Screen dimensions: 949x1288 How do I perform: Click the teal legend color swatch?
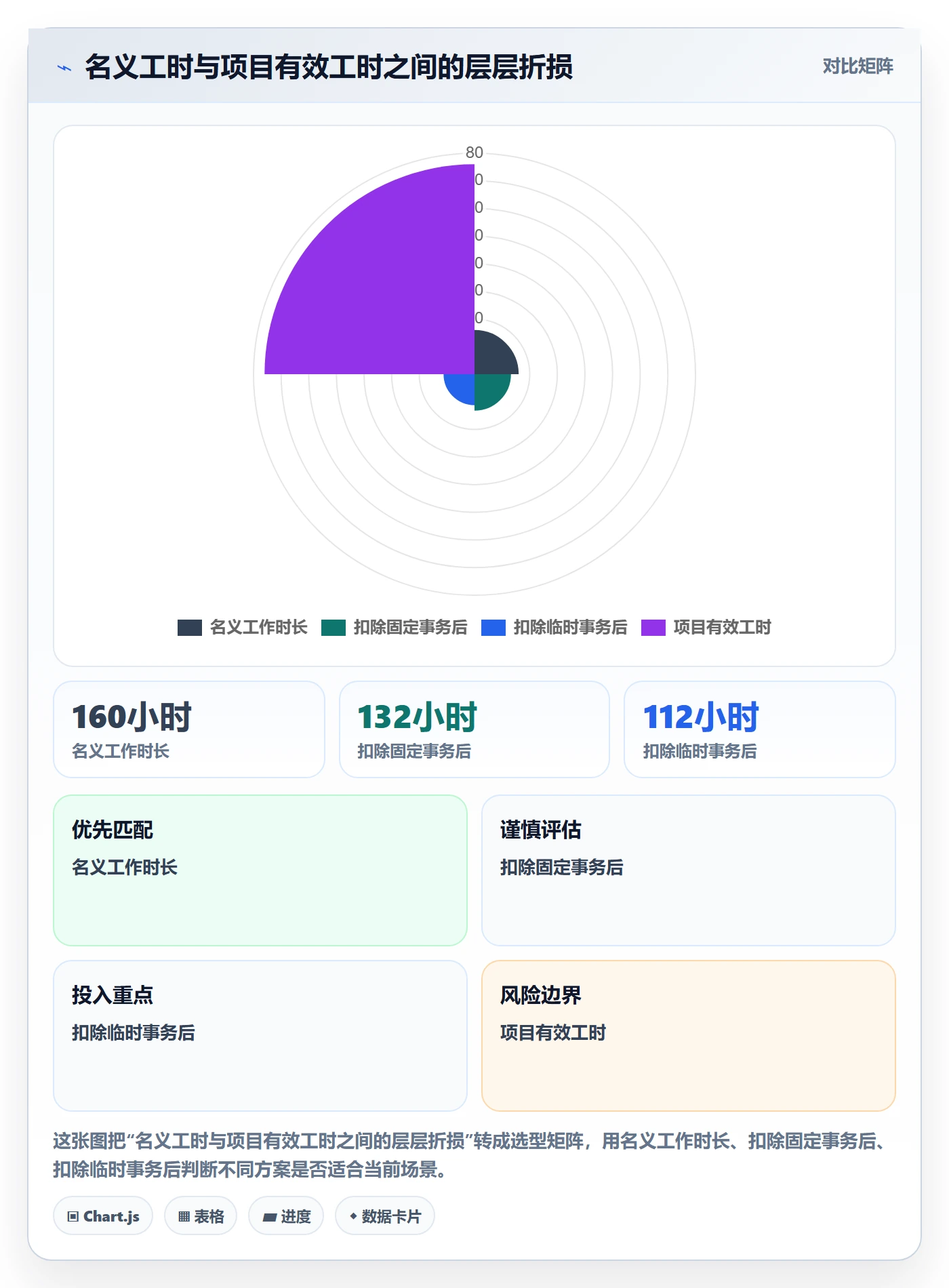coord(334,628)
